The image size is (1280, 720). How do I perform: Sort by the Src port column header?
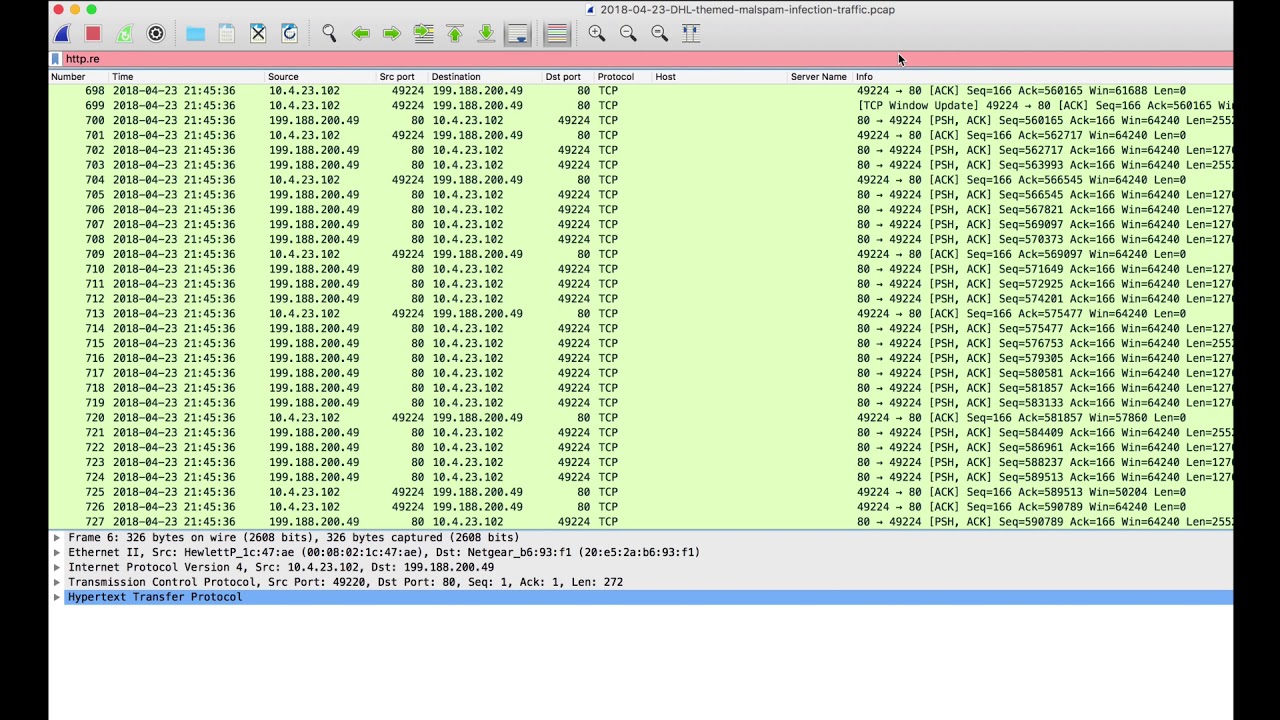click(x=403, y=76)
